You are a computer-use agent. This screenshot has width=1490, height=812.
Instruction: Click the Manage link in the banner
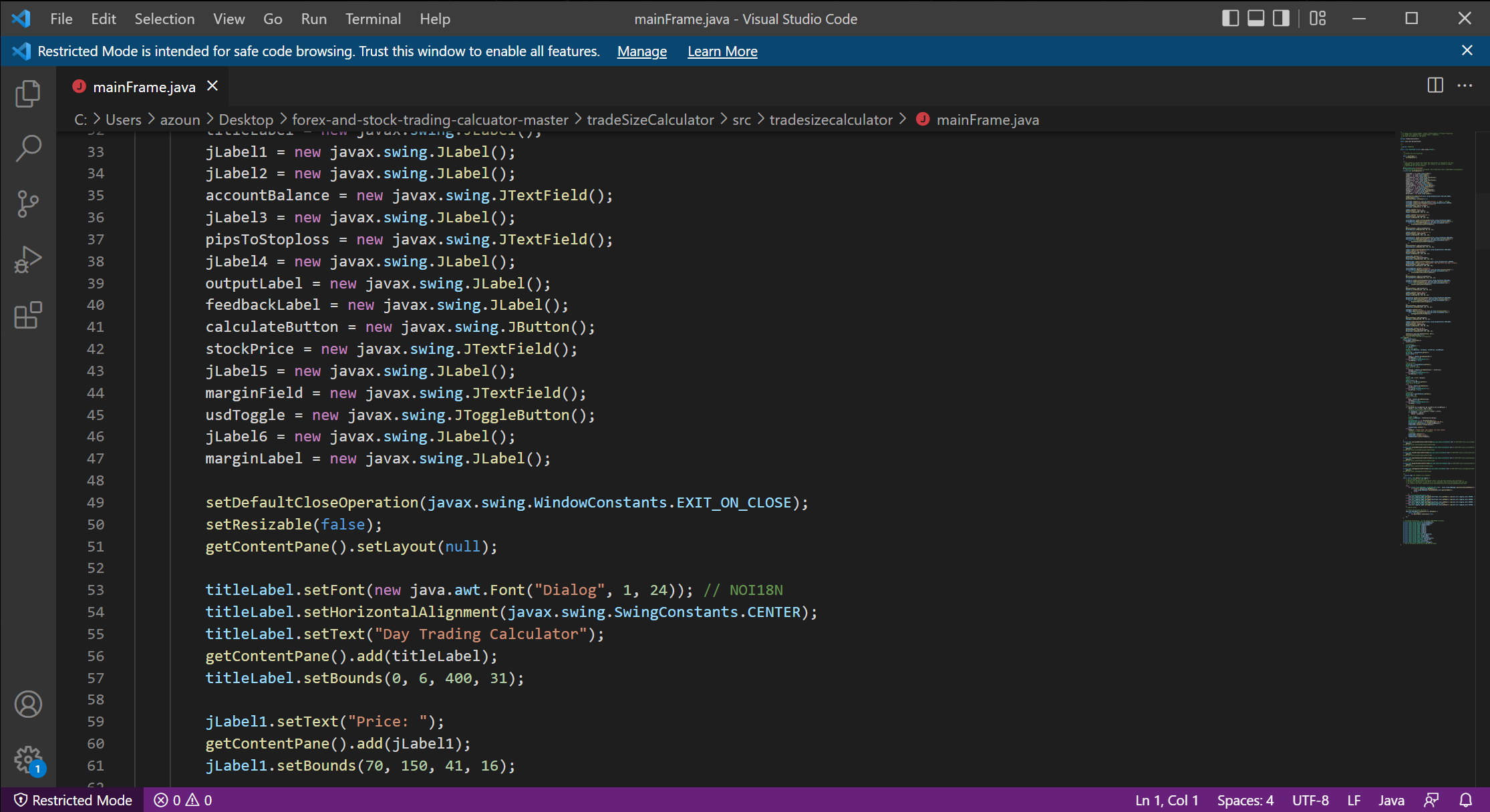(x=642, y=51)
